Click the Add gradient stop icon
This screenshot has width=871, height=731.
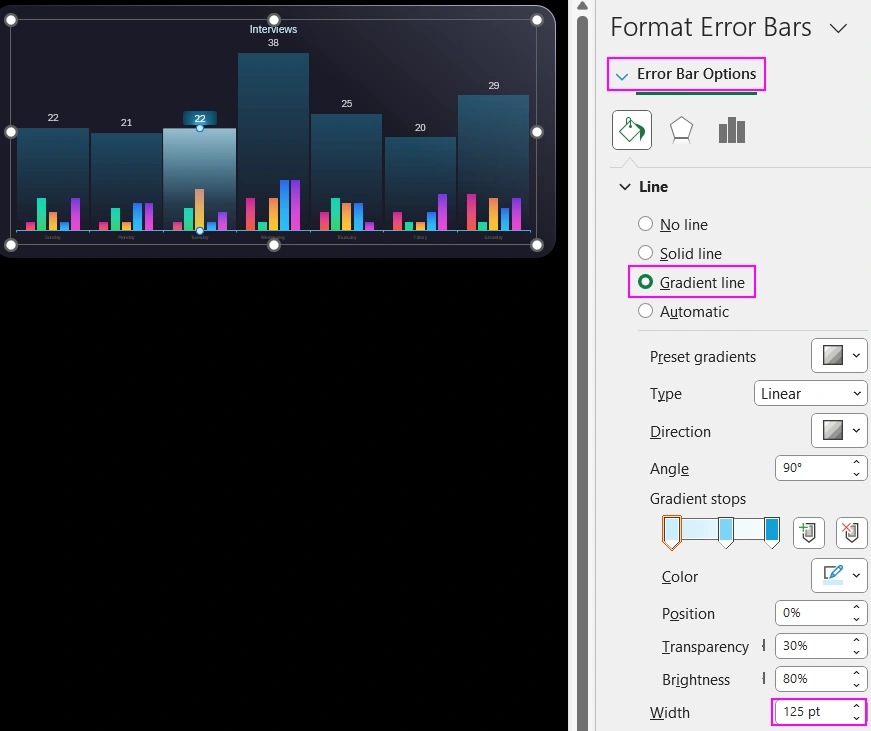tap(808, 532)
